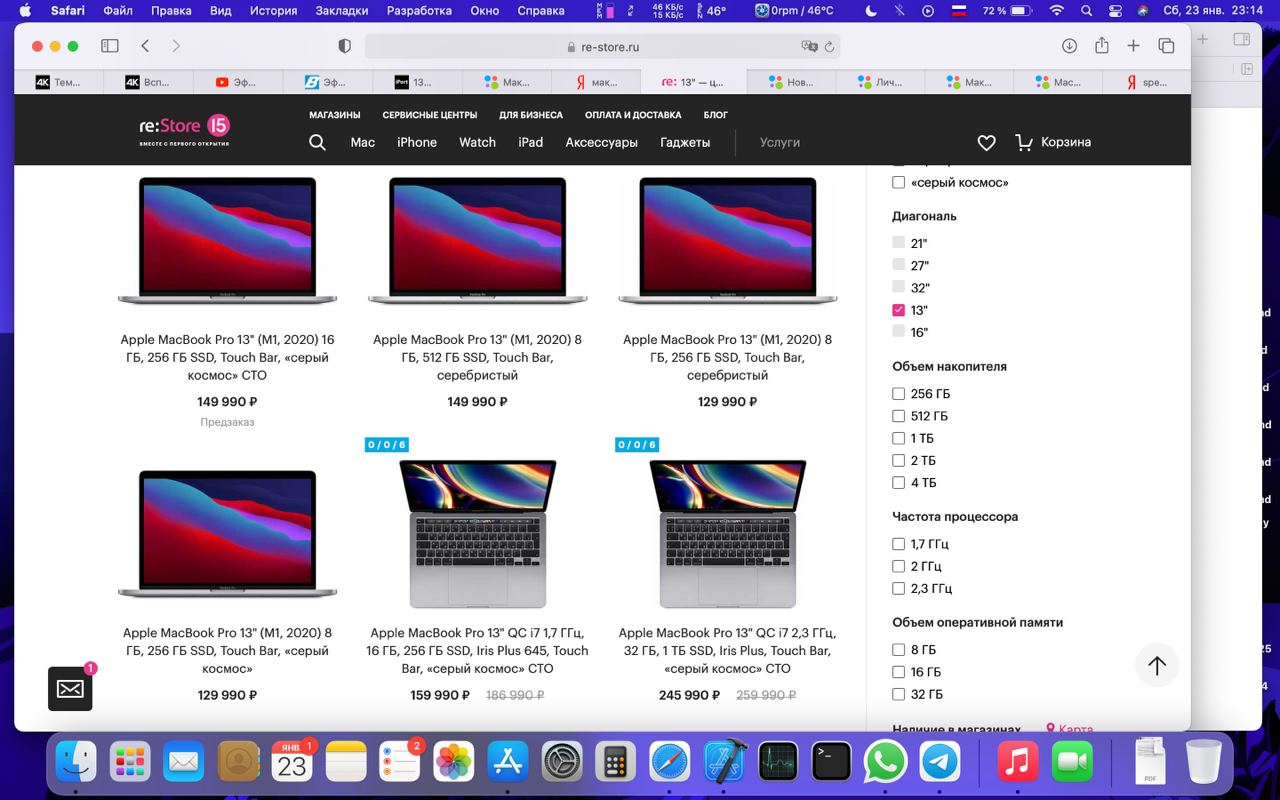Open the Услуги link
Screen dimensions: 1280x800
pos(780,142)
